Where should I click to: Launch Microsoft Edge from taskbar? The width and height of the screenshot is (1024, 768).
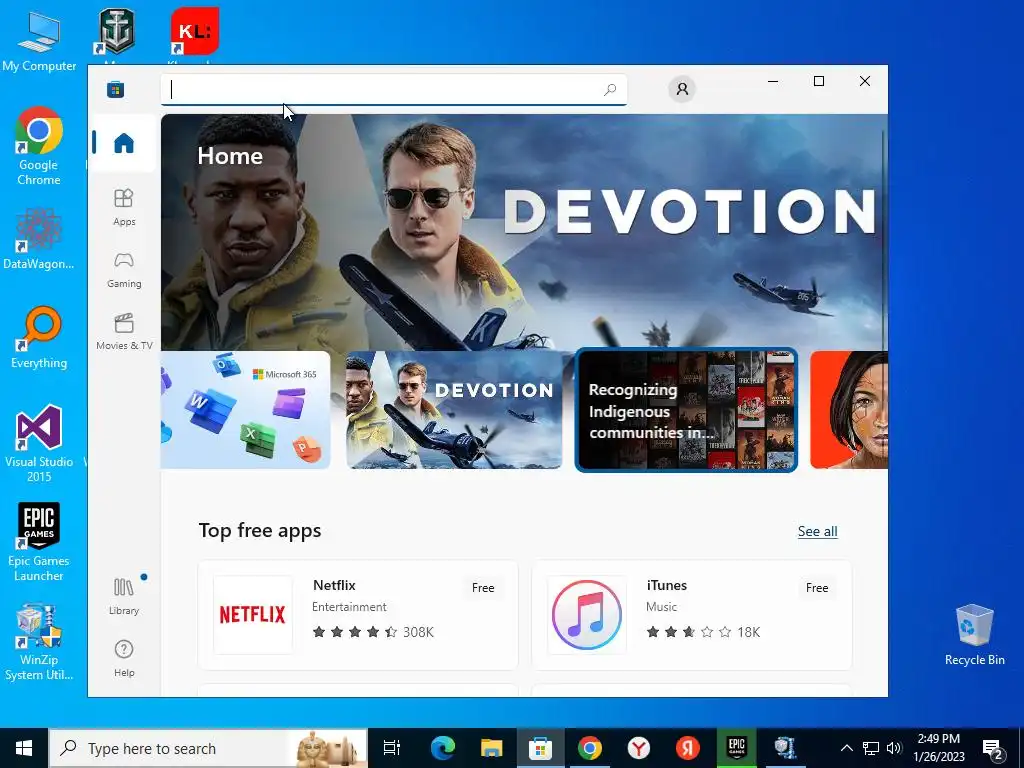pyautogui.click(x=442, y=748)
